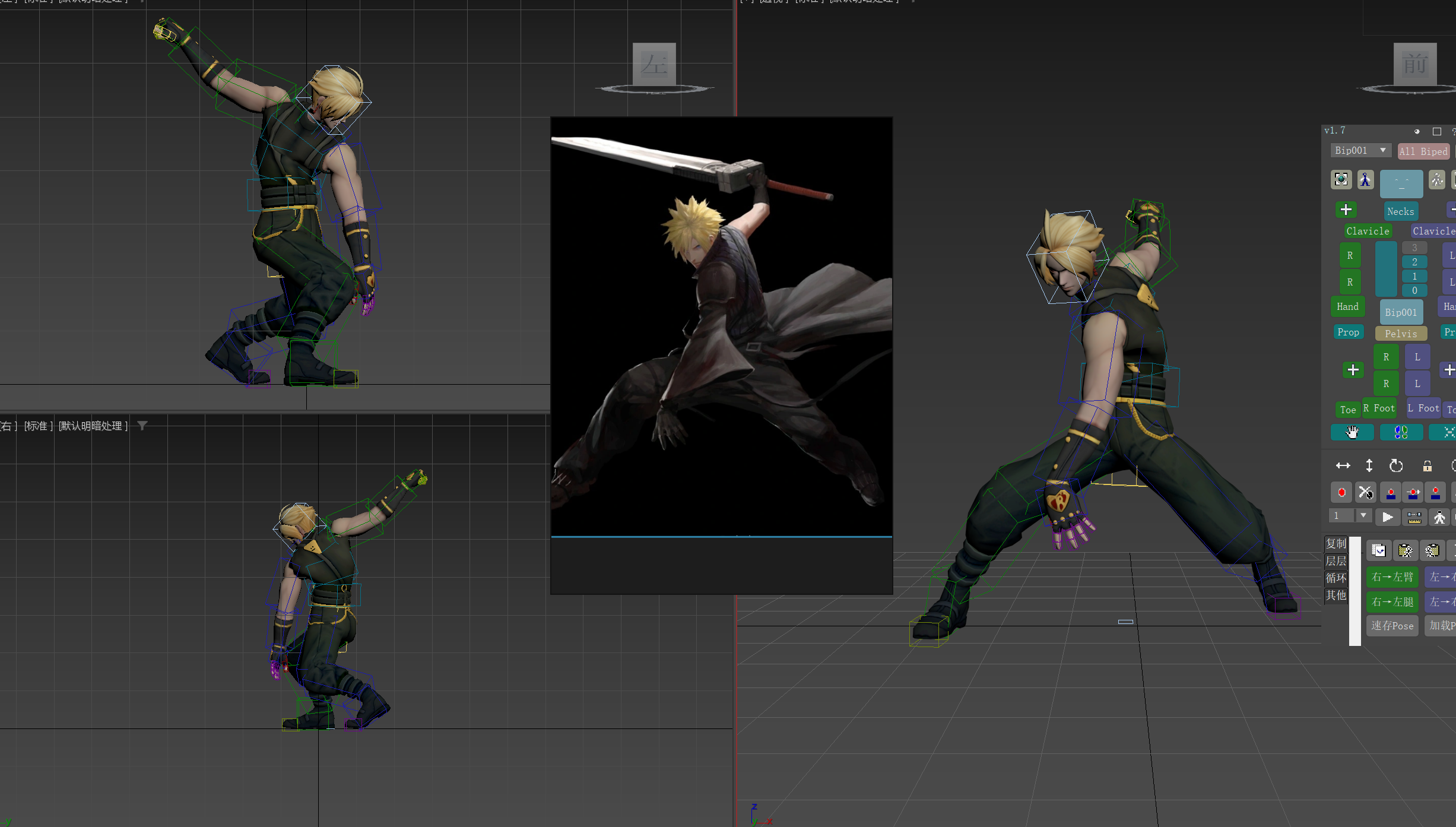Screen dimensions: 1456x827
Task: Click the horizontal move arrows icon
Action: tap(1343, 466)
